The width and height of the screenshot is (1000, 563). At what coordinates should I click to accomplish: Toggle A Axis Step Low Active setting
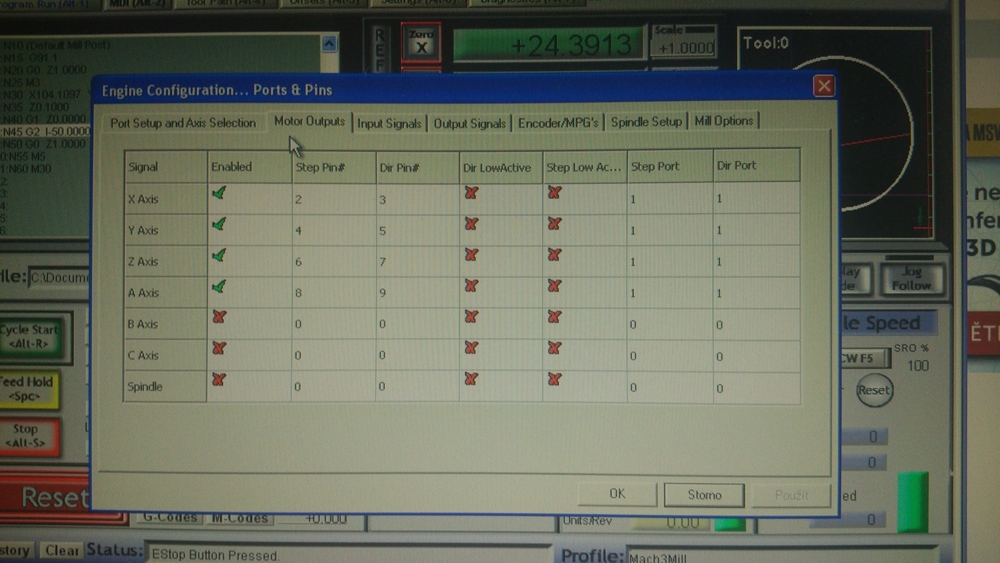point(554,287)
